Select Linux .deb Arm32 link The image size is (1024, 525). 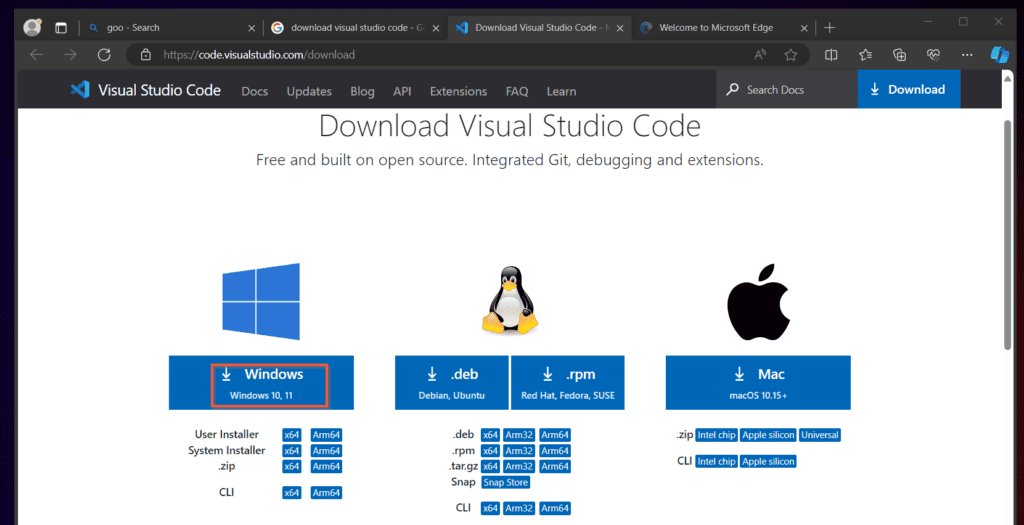point(519,435)
